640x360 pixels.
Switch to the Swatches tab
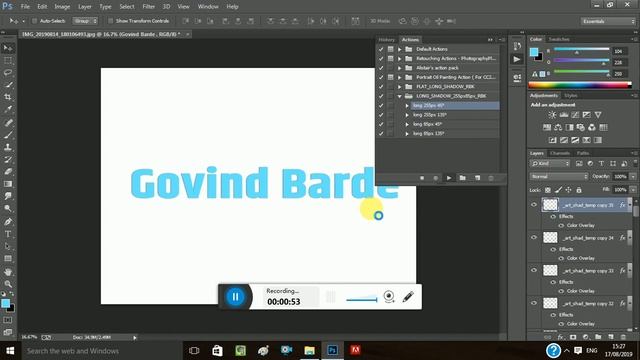tap(559, 39)
